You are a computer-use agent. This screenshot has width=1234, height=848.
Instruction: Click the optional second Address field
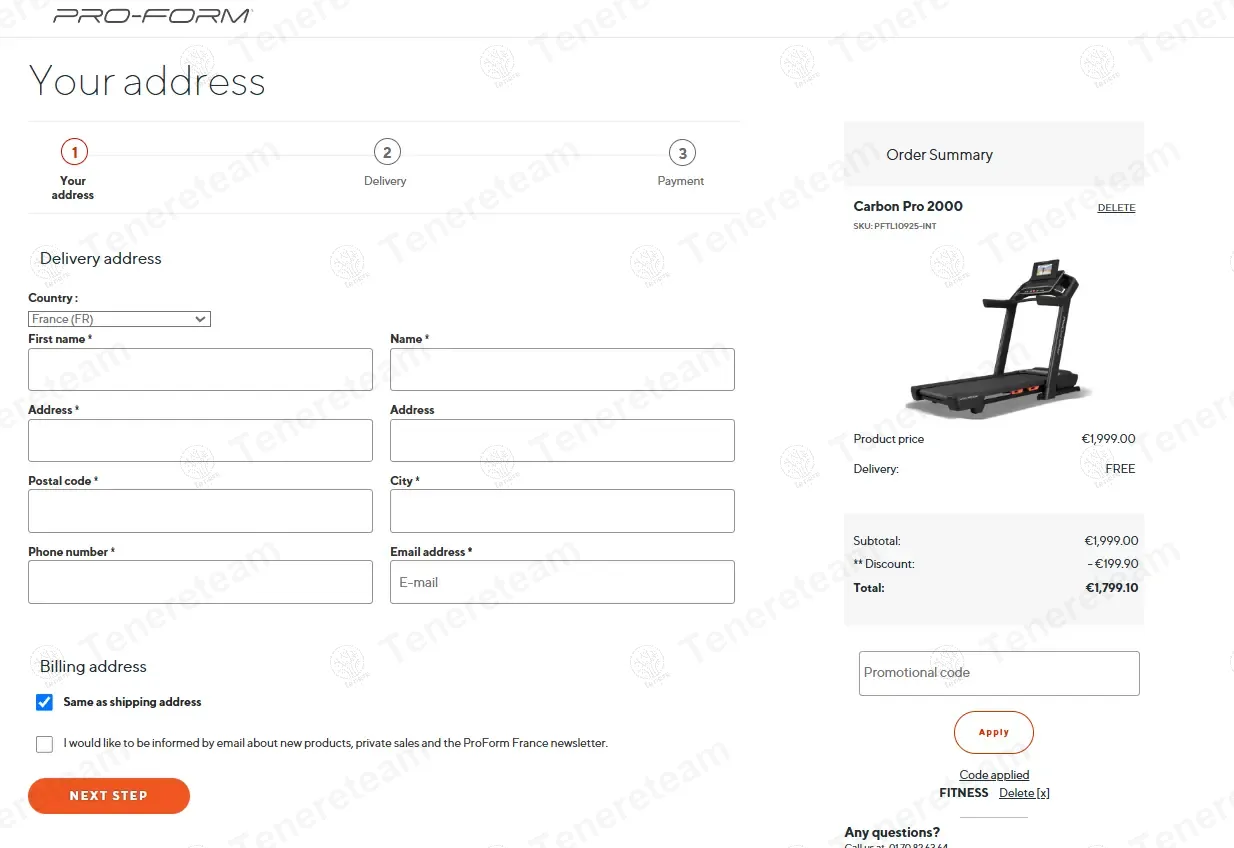(x=562, y=440)
